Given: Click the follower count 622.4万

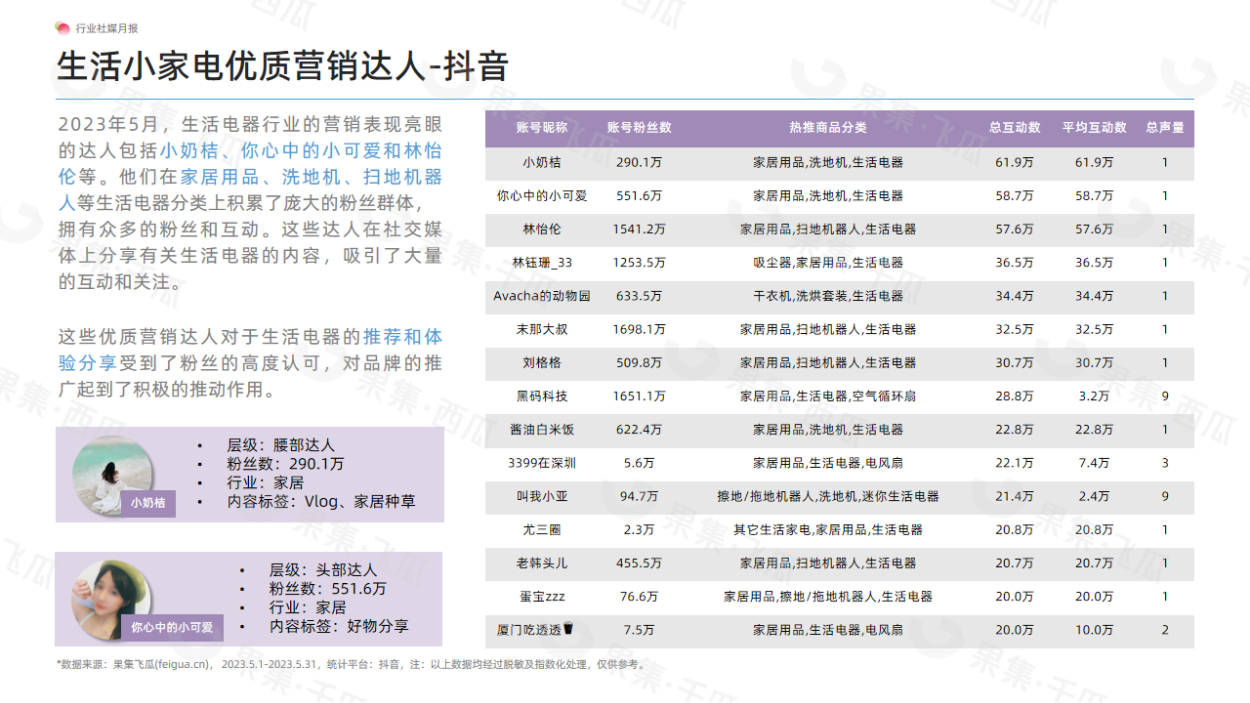Looking at the screenshot, I should (639, 430).
